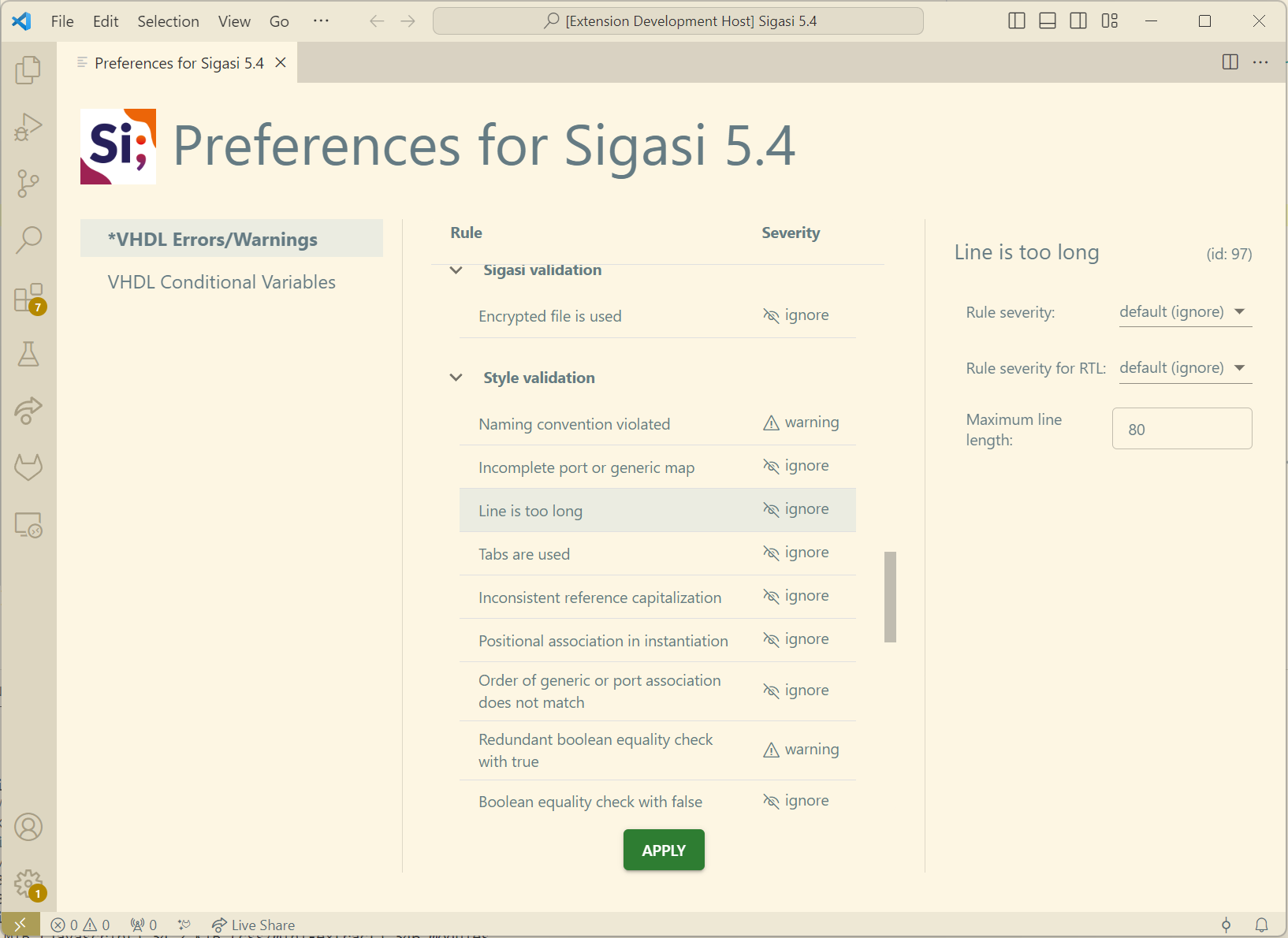Viewport: 1288px width, 938px height.
Task: Open the Edit menu
Action: 106,21
